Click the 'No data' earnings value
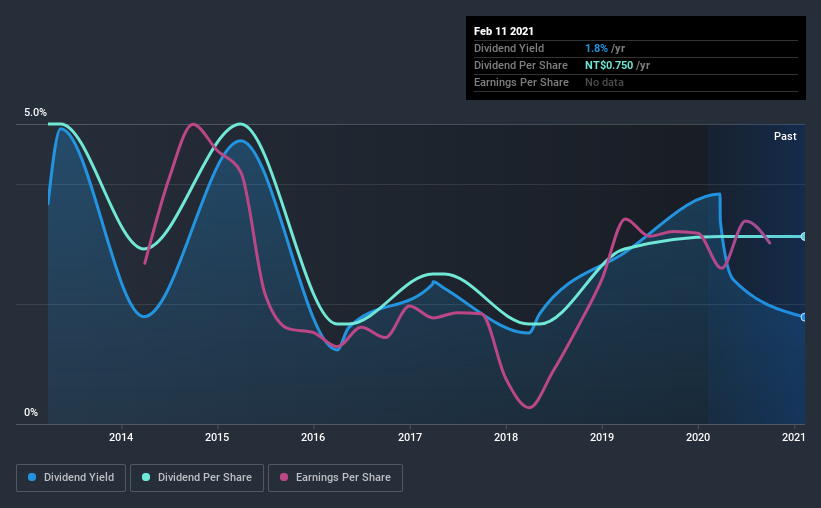Screen dimensions: 821x508 click(604, 82)
